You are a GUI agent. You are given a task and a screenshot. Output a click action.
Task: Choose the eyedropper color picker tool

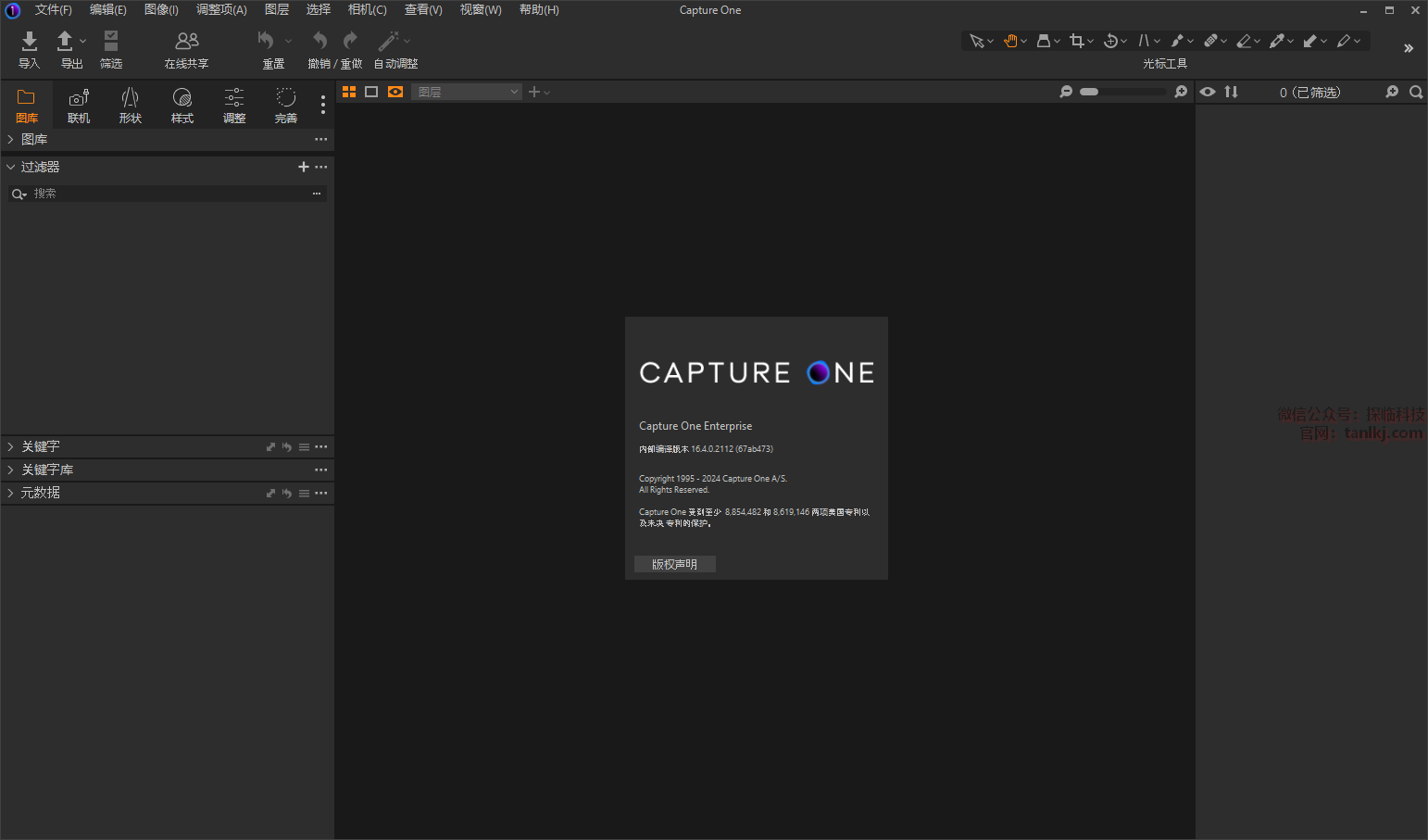(x=1276, y=41)
